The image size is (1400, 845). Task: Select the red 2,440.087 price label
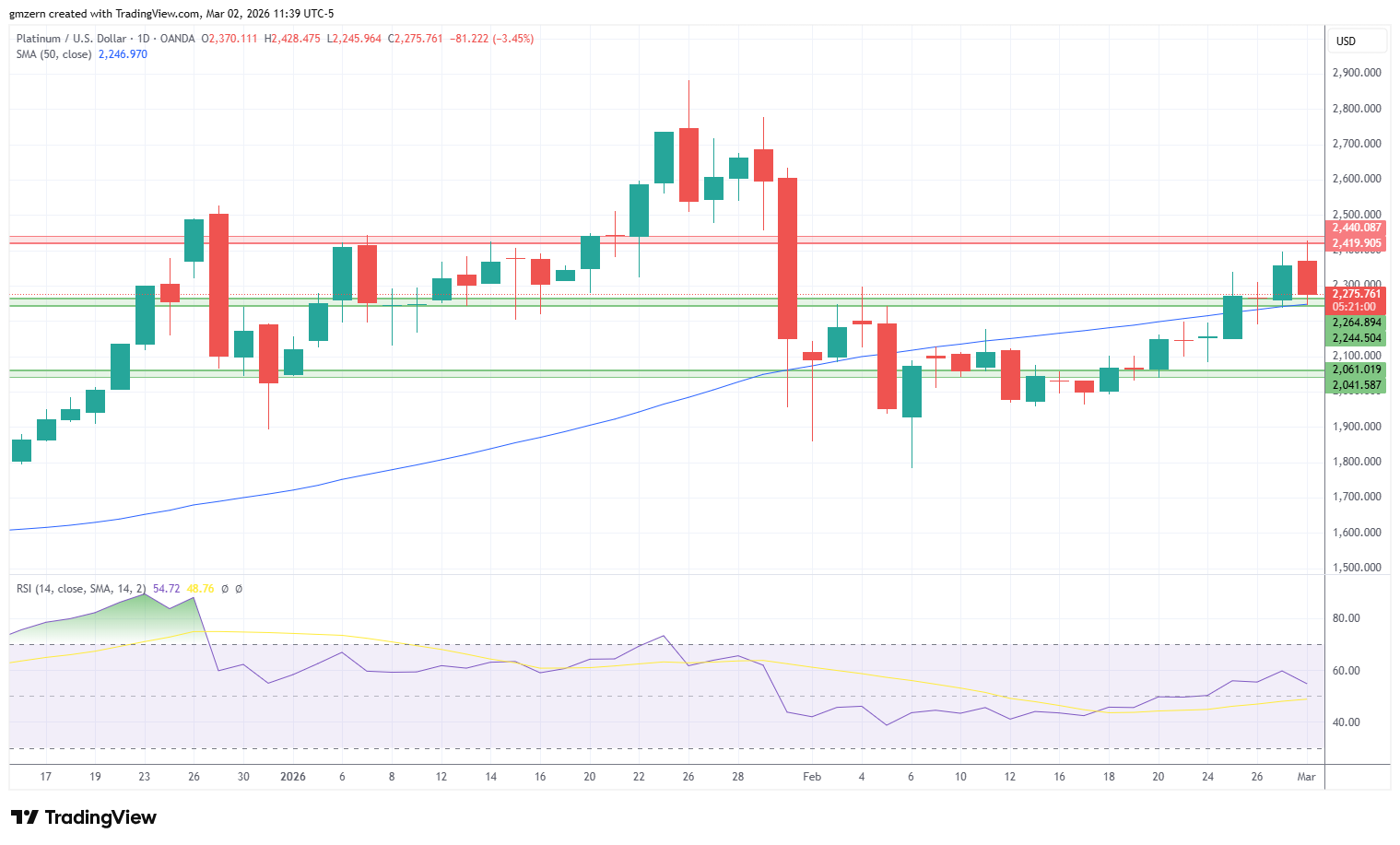click(x=1357, y=228)
